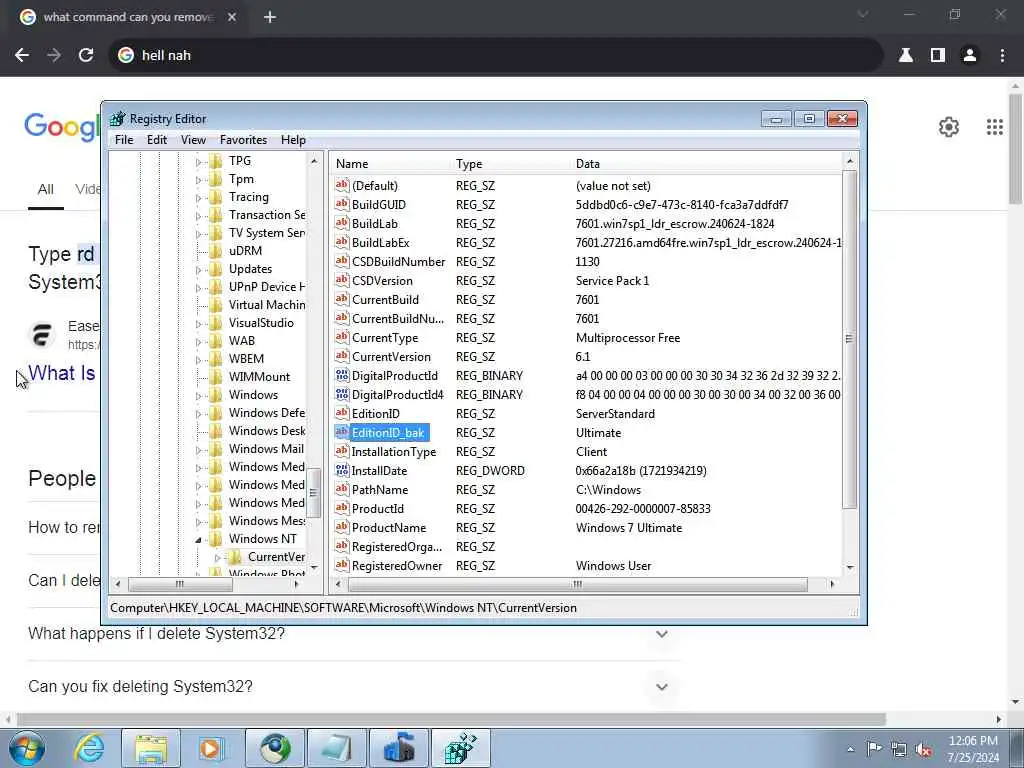Expand the WBEM tree node
The height and width of the screenshot is (768, 1024).
coord(199,359)
